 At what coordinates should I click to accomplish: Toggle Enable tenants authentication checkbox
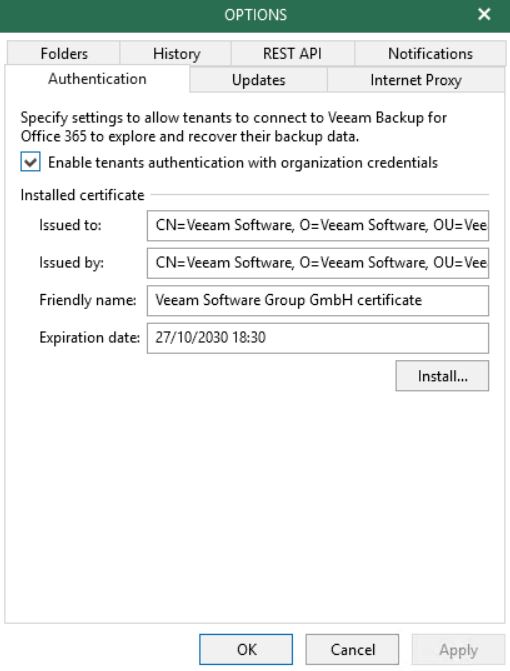click(x=30, y=162)
